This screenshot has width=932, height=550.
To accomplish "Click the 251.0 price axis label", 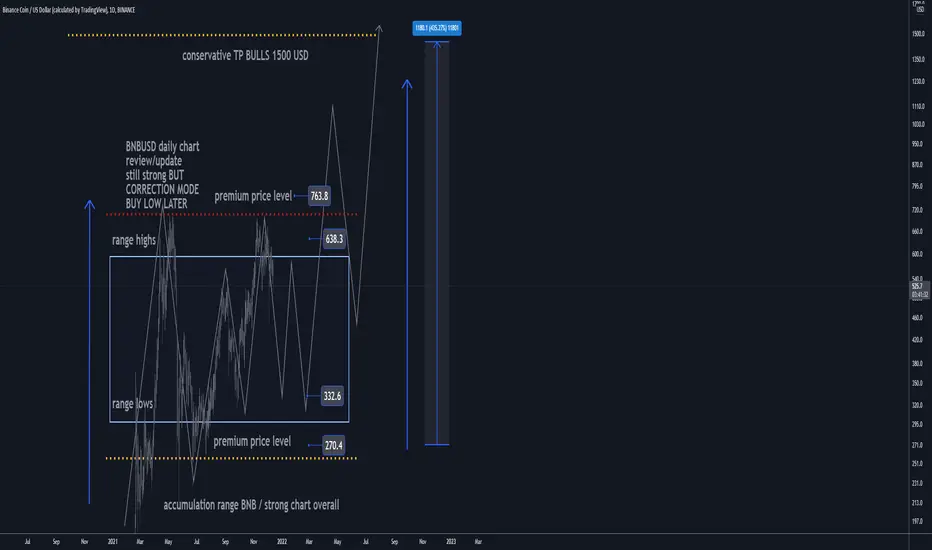I will coord(917,463).
